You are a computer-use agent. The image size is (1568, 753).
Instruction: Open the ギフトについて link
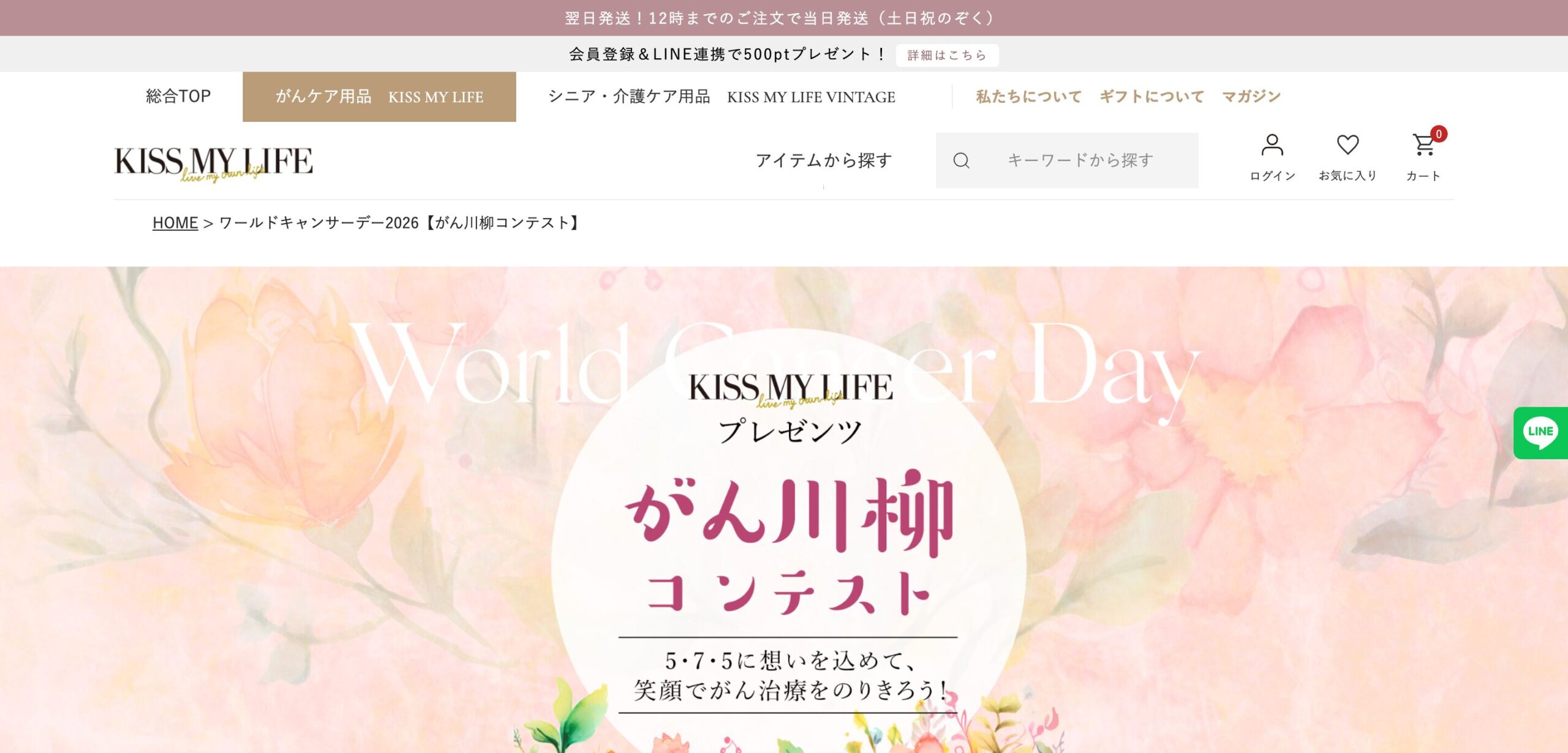[1151, 96]
